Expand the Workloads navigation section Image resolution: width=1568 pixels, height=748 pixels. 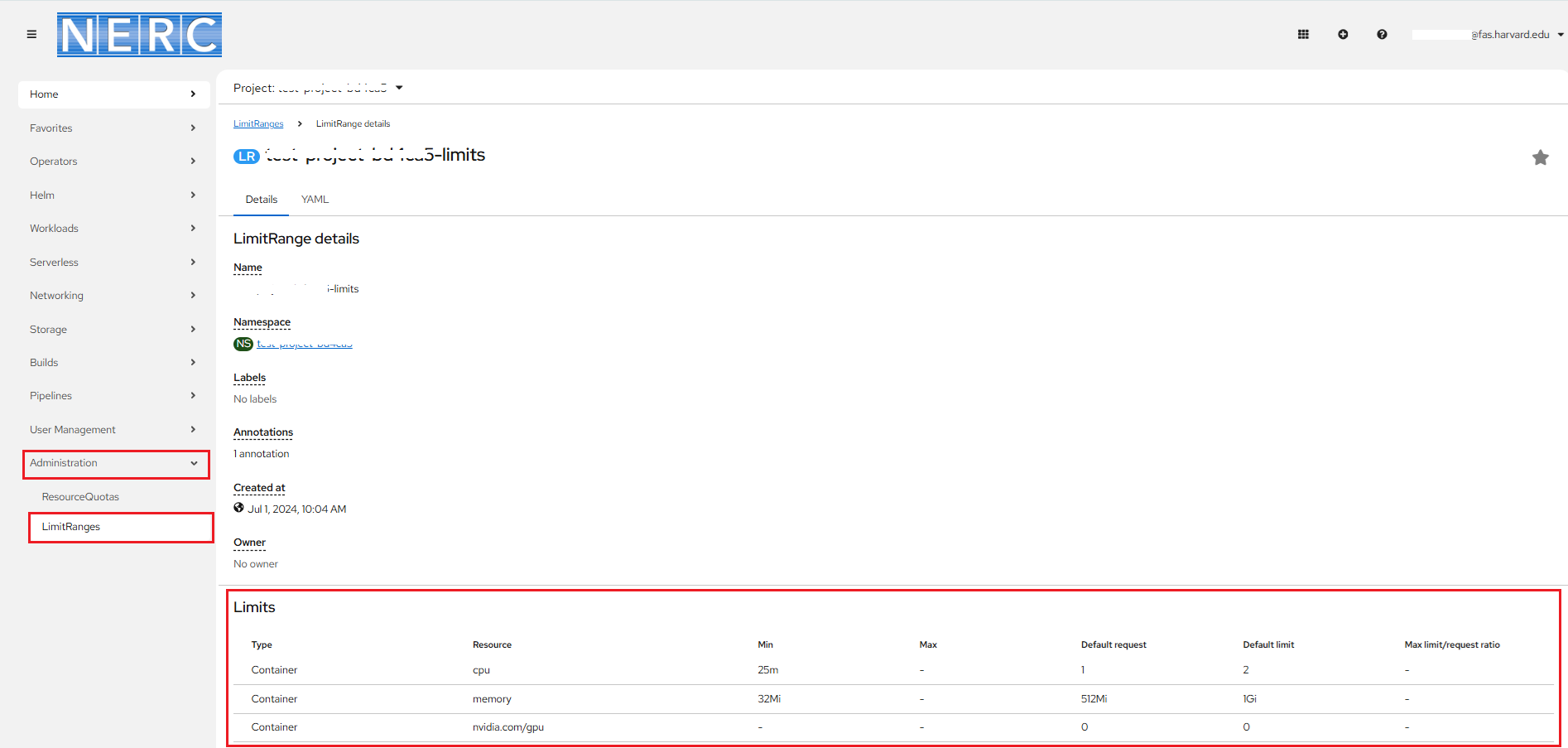(x=113, y=229)
